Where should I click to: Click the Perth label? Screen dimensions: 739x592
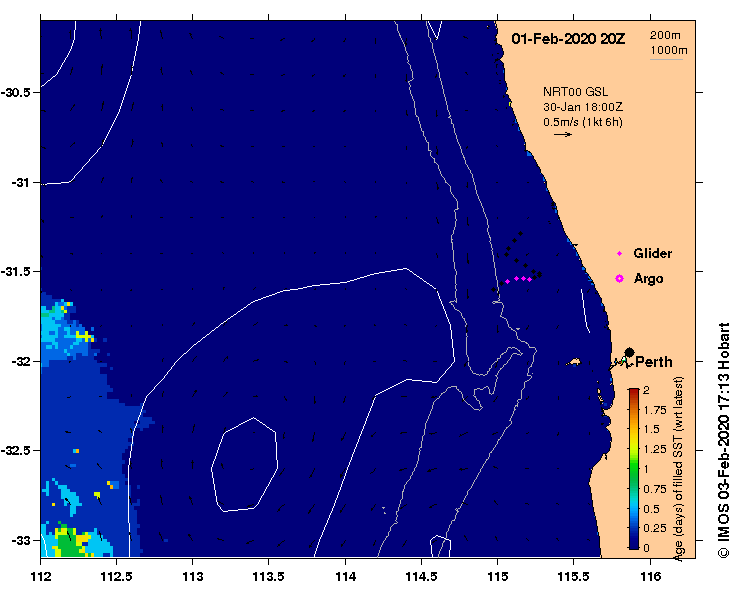pos(654,362)
